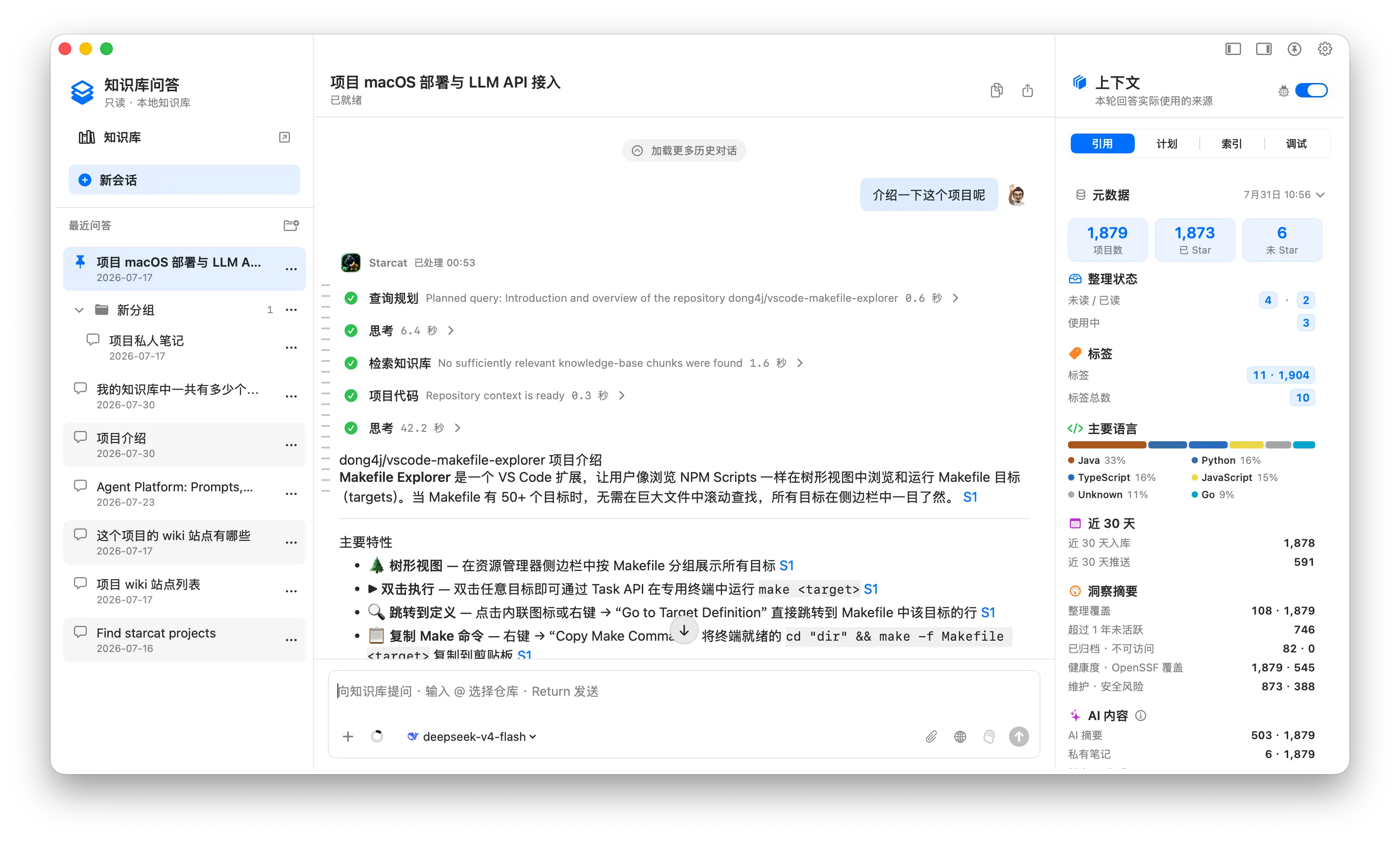Screen dimensions: 1400x841
Task: Click the loading spinner icon in input bar
Action: click(x=377, y=736)
